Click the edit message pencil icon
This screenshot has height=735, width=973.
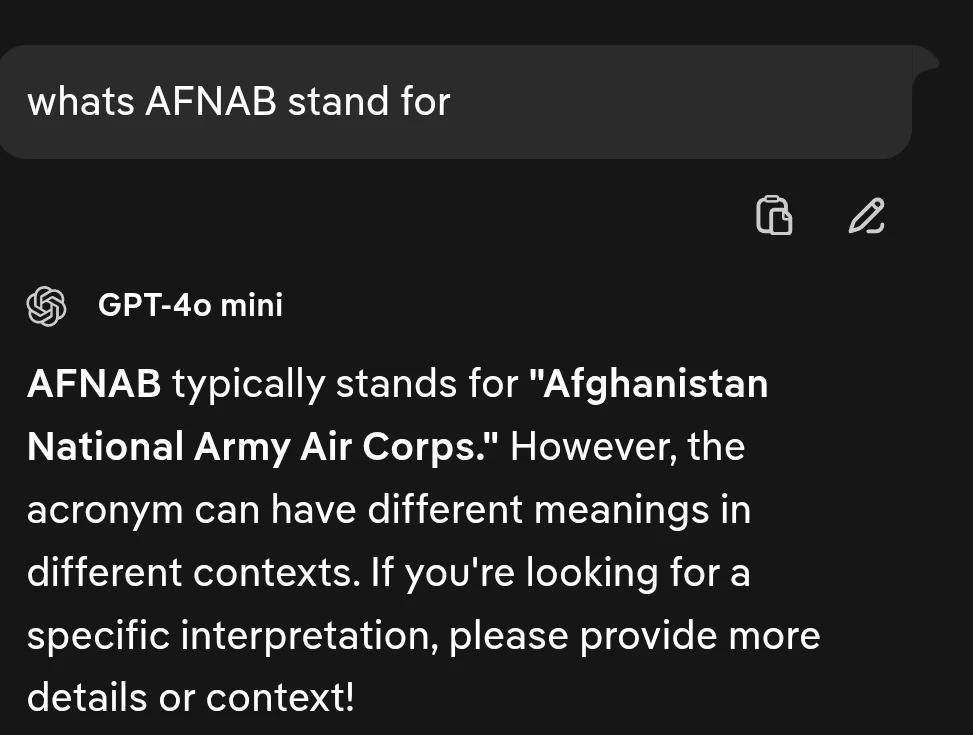tap(866, 215)
